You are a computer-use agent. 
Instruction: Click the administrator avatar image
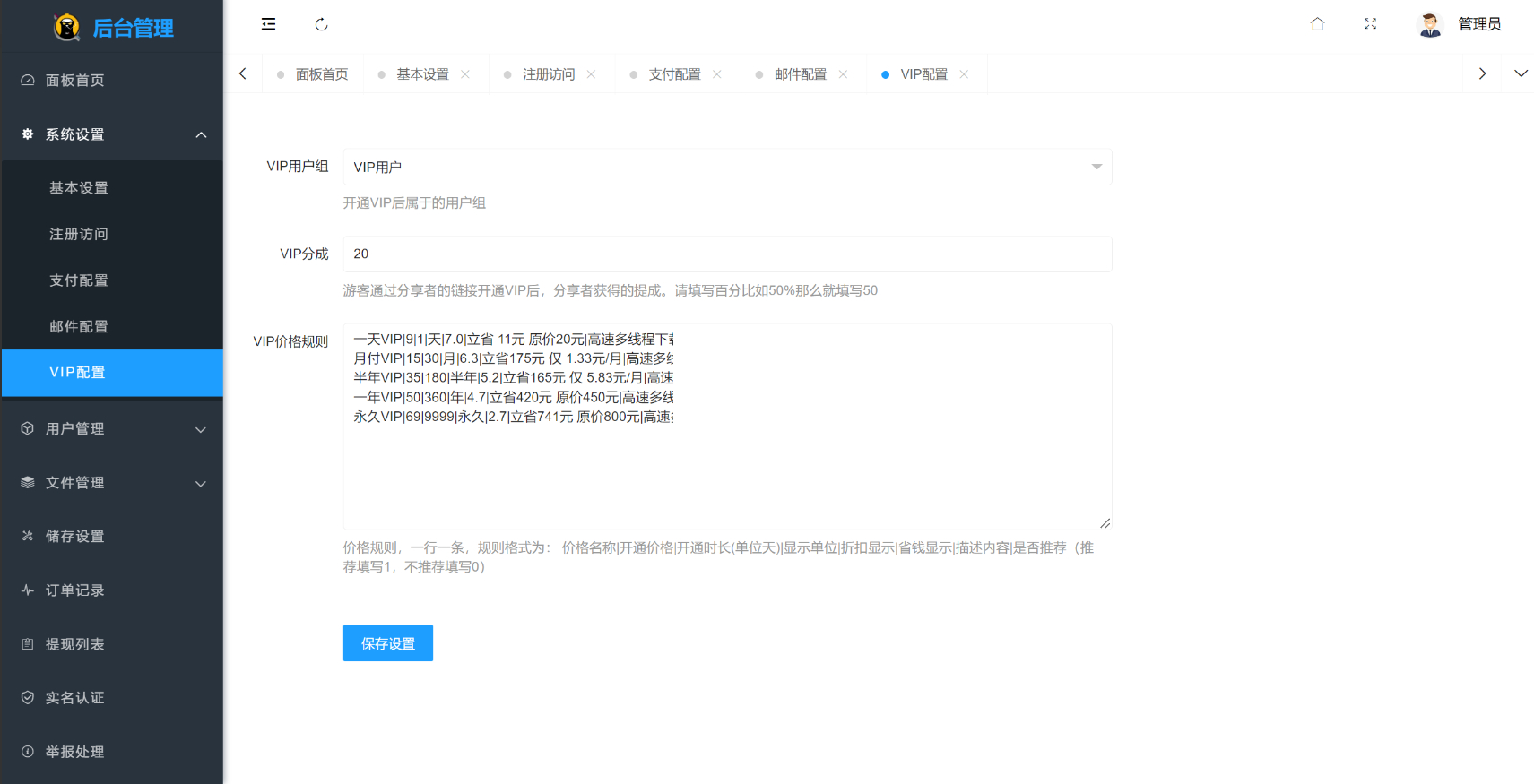click(1430, 24)
